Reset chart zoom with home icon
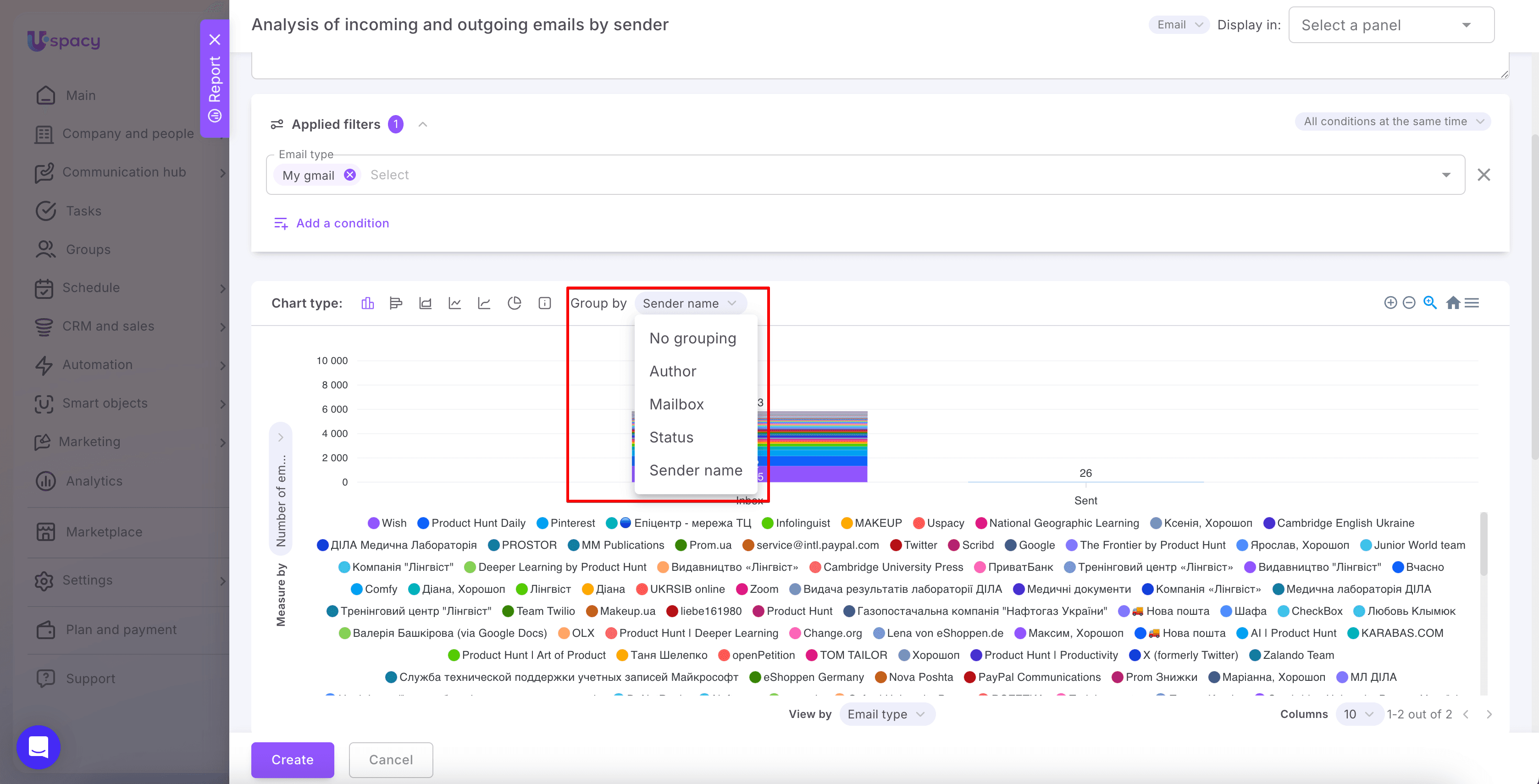Image resolution: width=1539 pixels, height=784 pixels. coord(1453,303)
